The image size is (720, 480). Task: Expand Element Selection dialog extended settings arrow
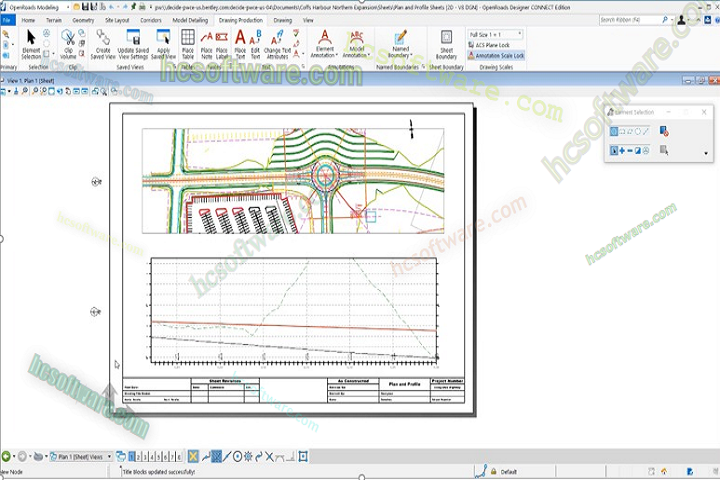(706, 153)
